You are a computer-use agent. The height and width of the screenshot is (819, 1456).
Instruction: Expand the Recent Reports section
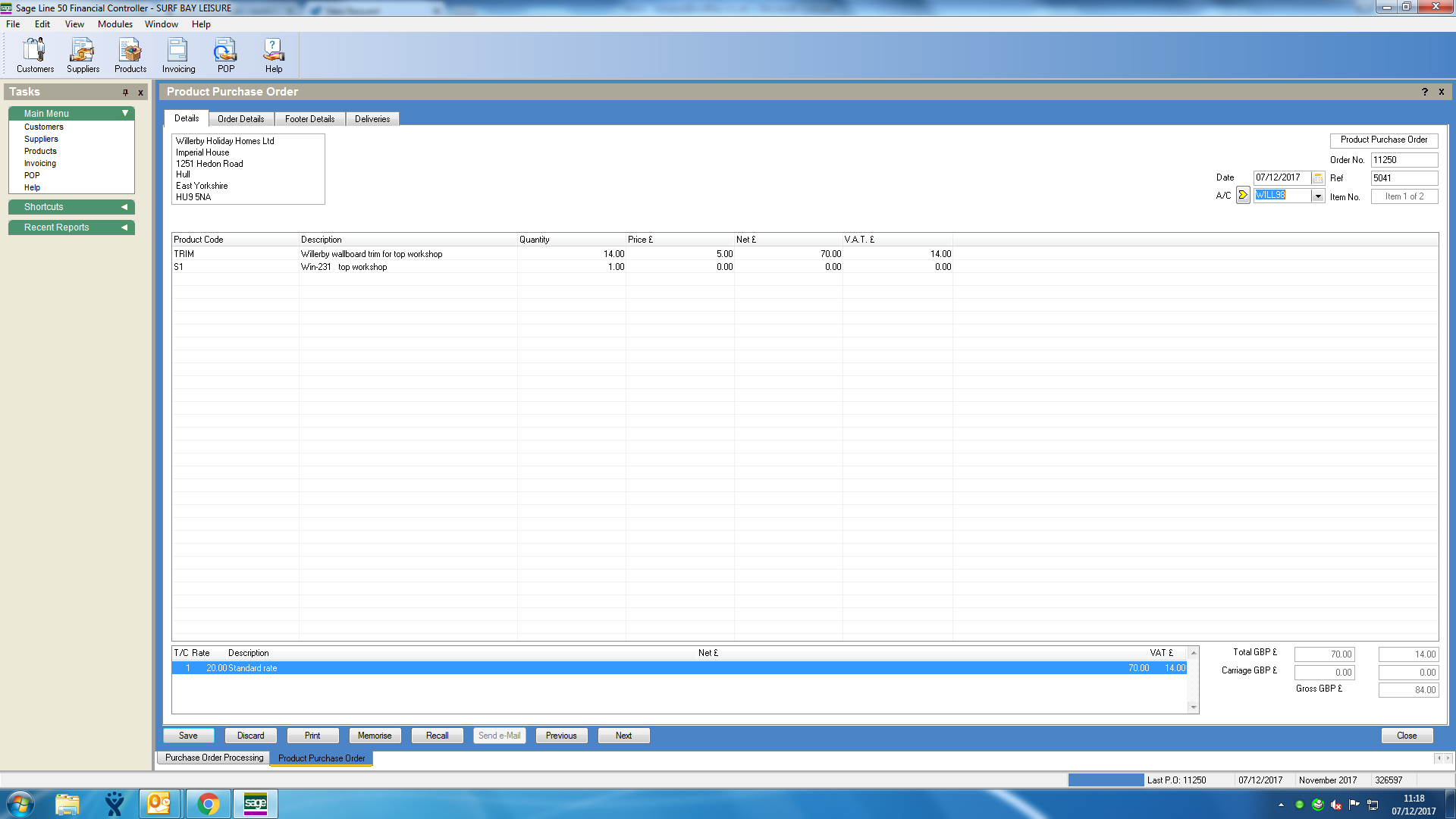point(124,227)
